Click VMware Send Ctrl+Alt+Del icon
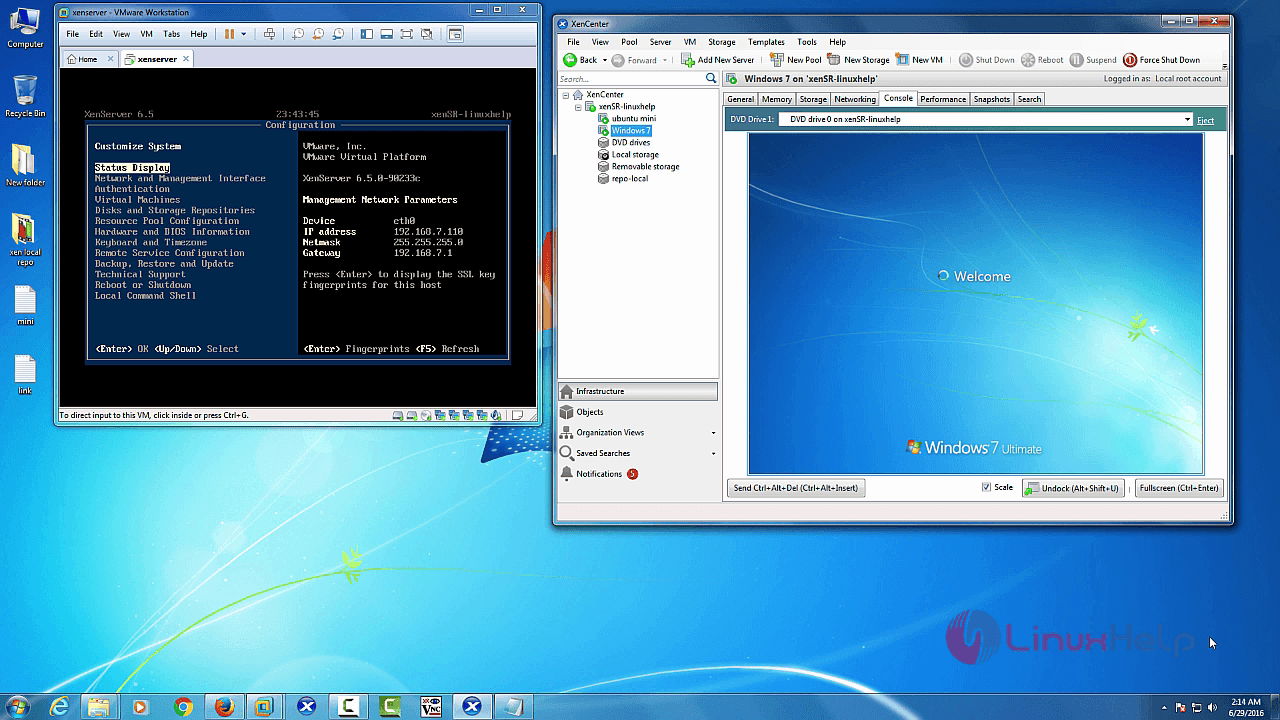1280x720 pixels. 270,34
